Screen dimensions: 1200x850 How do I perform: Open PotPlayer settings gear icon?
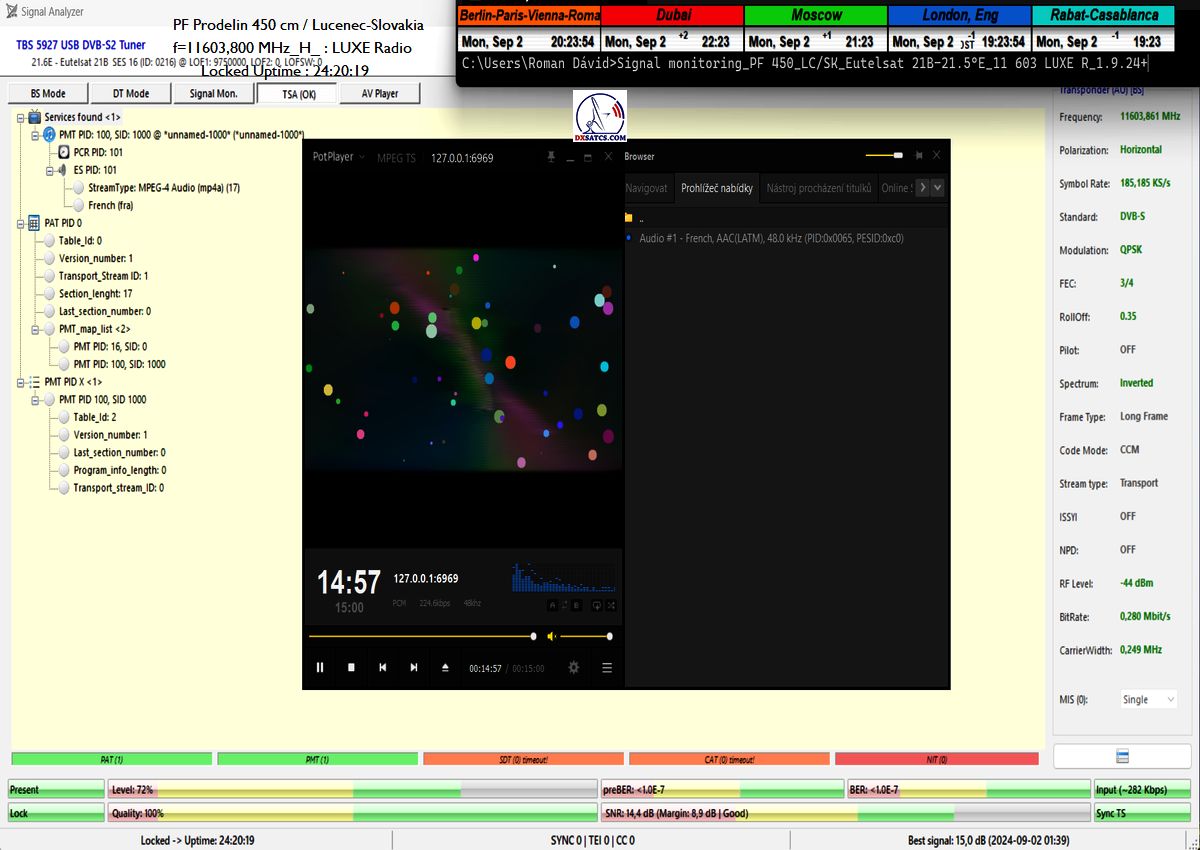point(574,668)
